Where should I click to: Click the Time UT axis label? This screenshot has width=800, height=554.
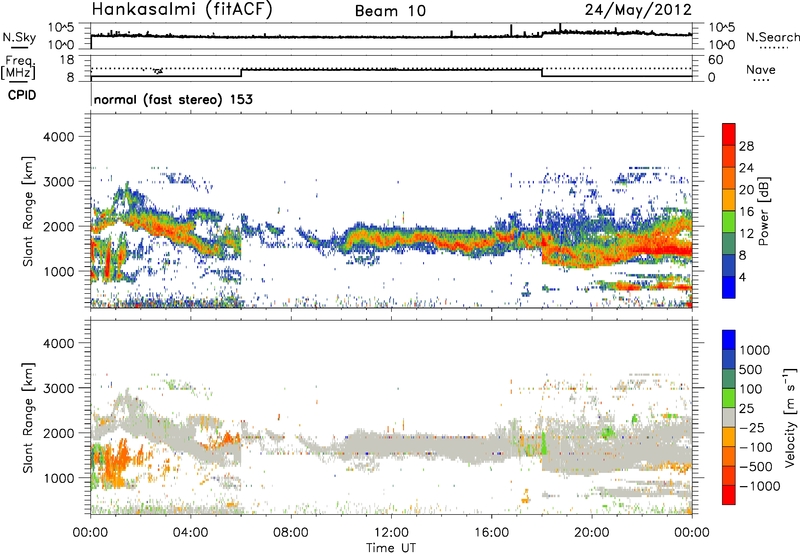pos(391,548)
